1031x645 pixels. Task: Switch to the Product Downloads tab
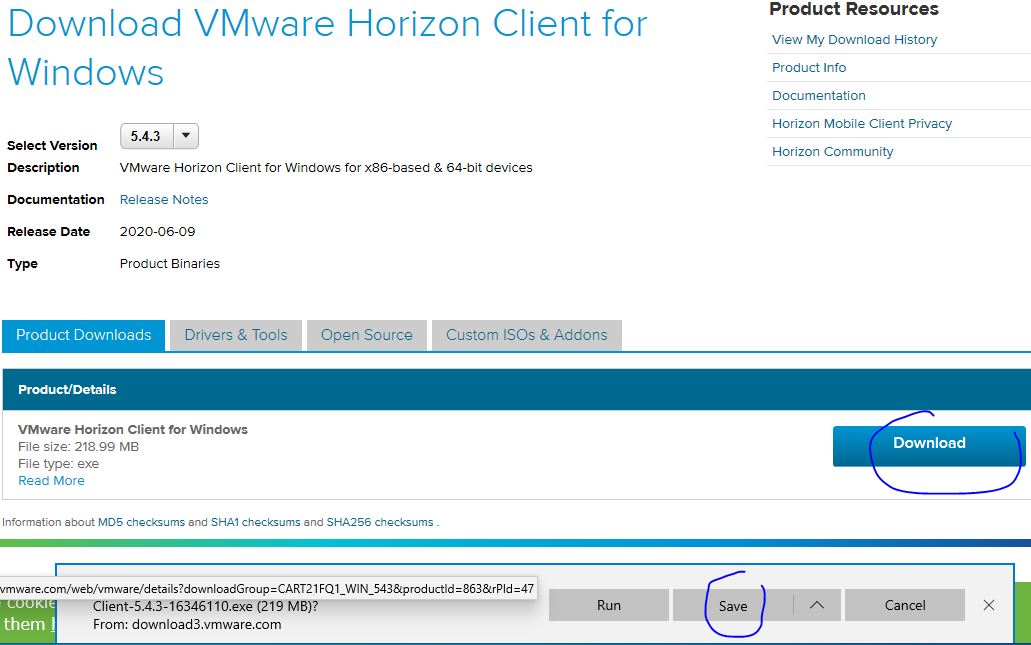(x=84, y=335)
